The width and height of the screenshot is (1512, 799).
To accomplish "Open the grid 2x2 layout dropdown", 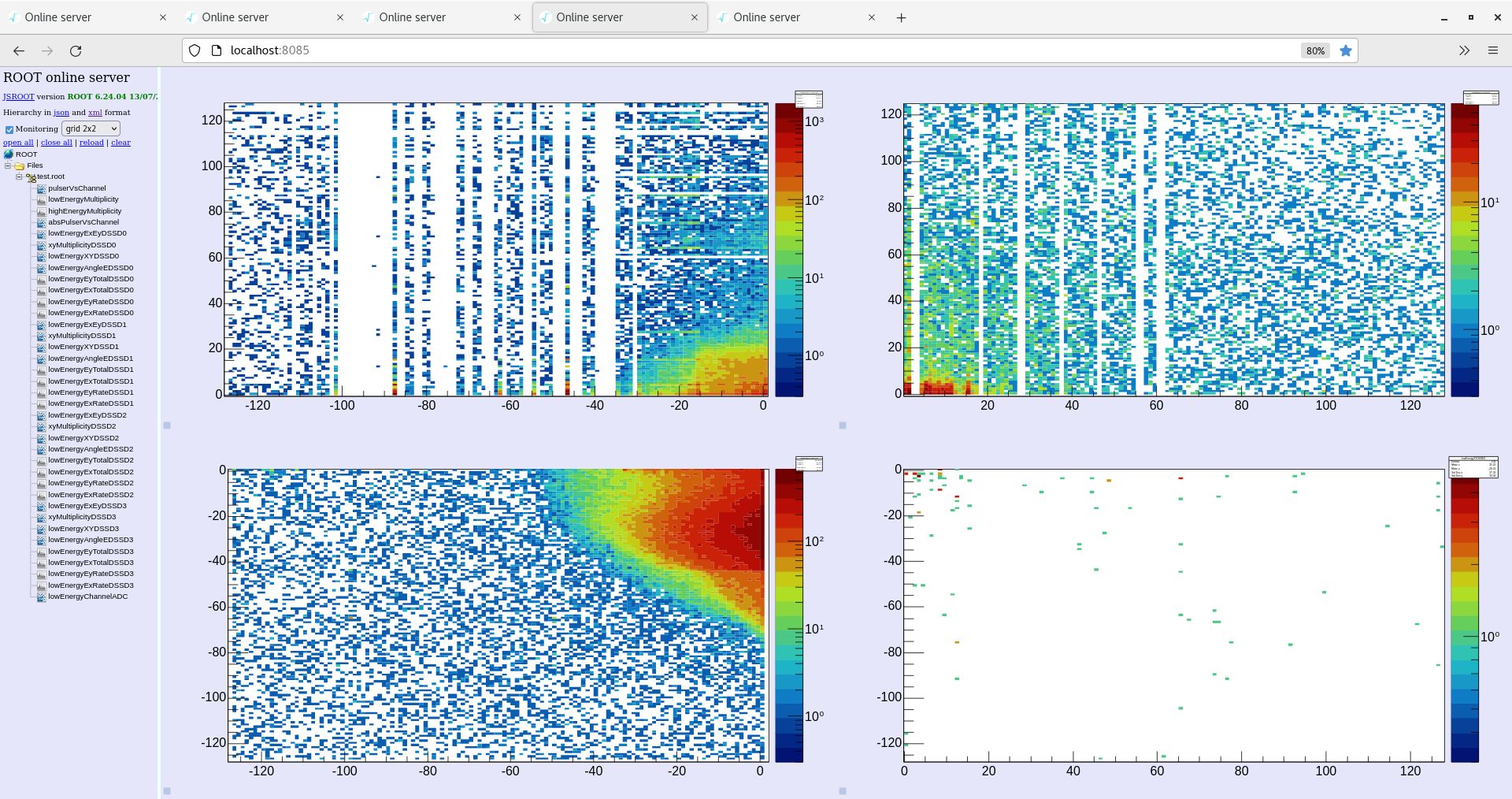I will [x=90, y=128].
